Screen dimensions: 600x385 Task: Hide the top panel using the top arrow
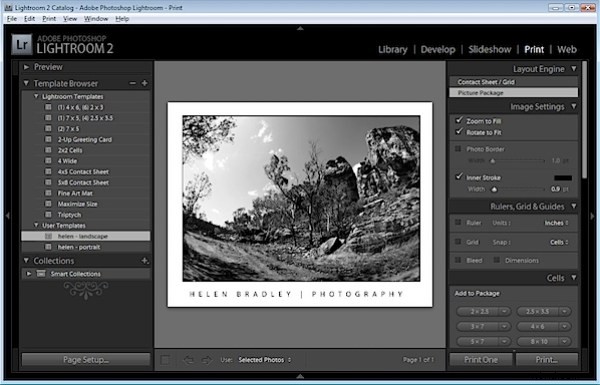click(x=300, y=28)
